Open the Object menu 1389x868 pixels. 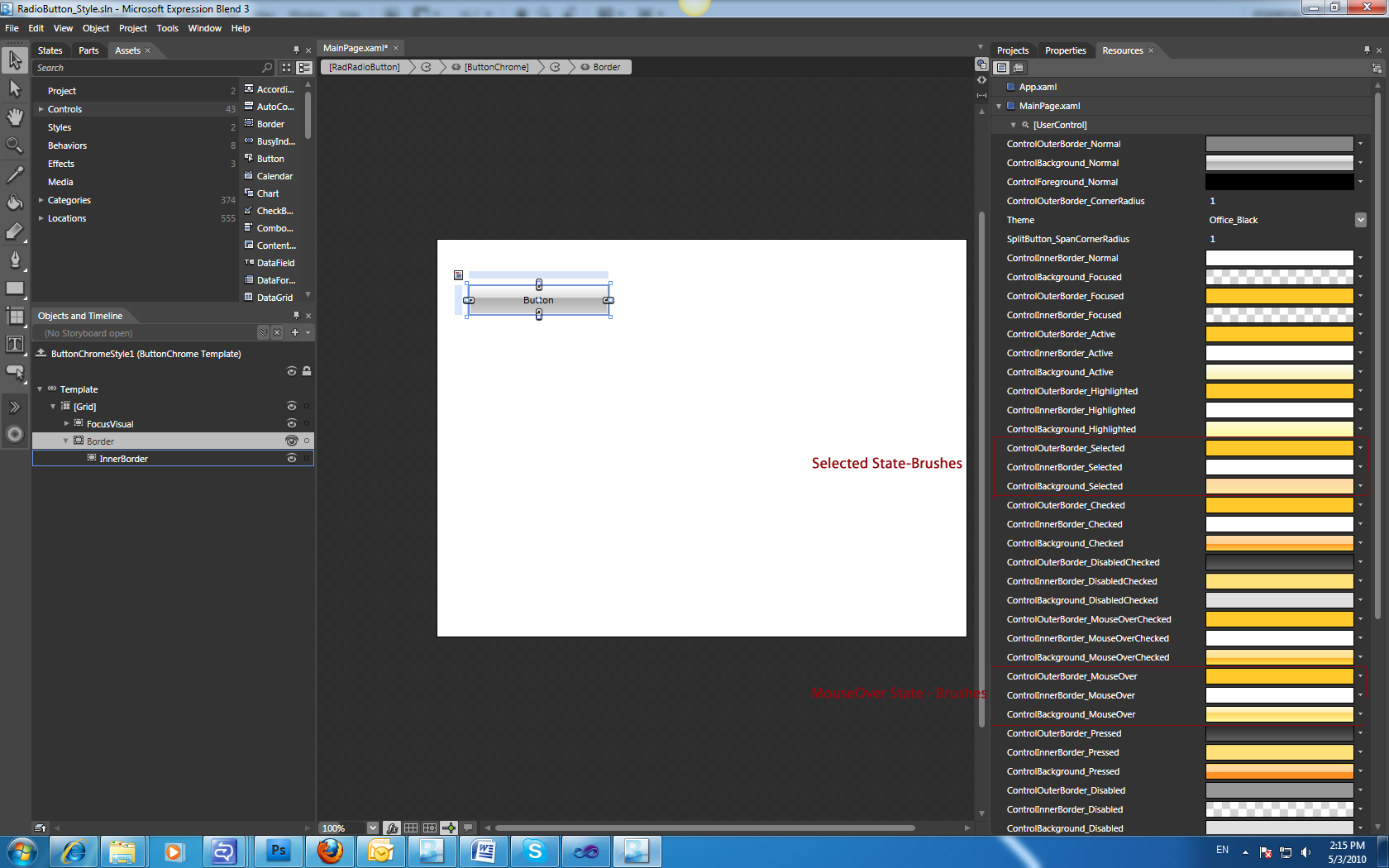[x=96, y=28]
